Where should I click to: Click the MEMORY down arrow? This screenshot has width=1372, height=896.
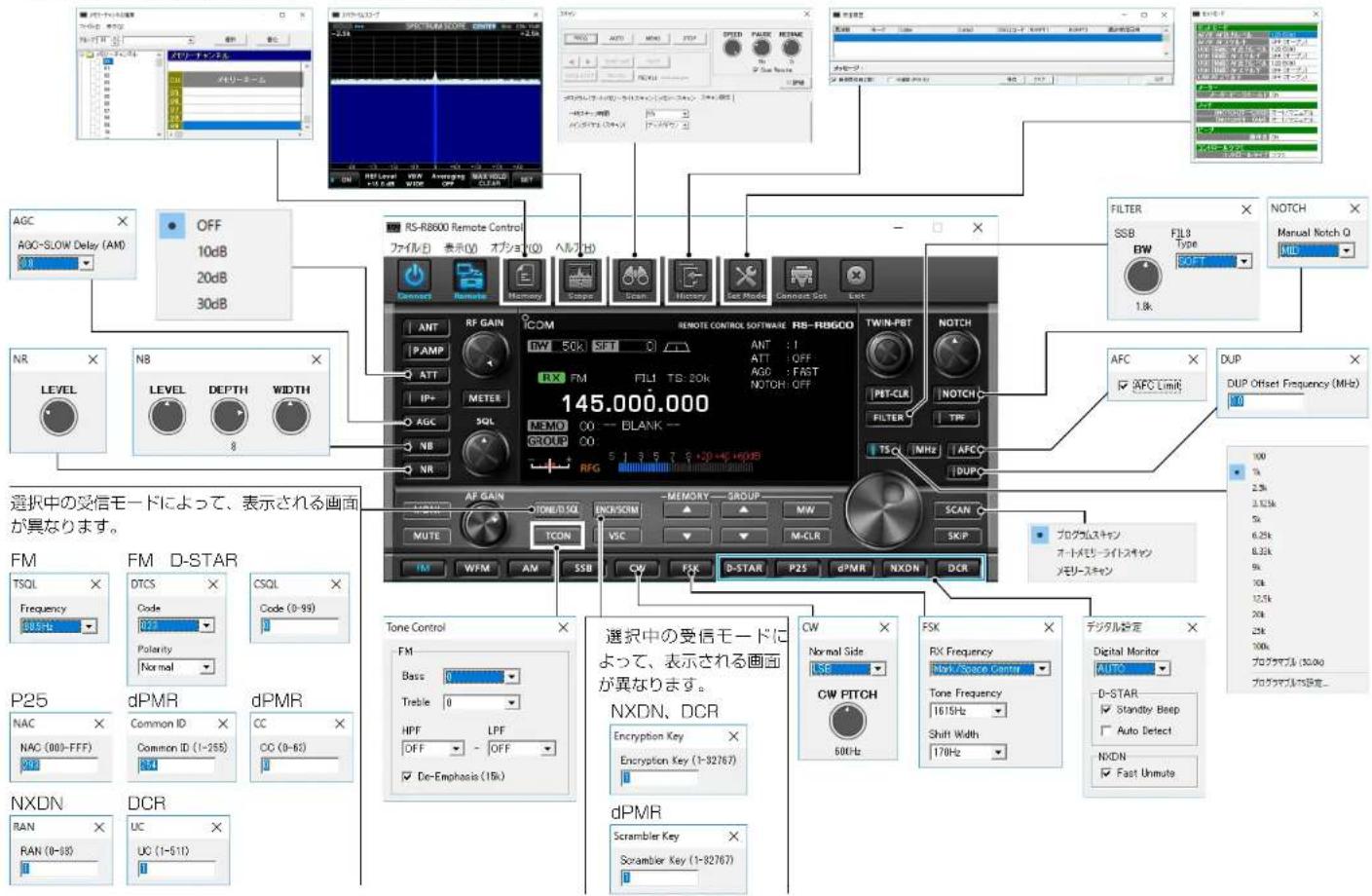(687, 536)
